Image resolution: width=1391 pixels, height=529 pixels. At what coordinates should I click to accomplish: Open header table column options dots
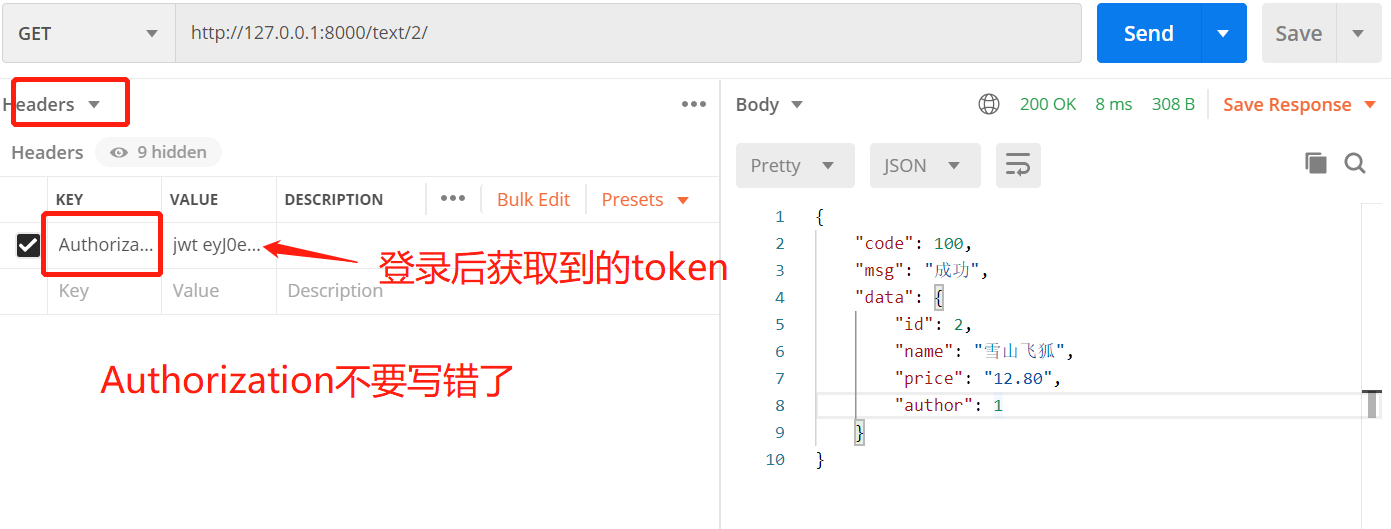click(x=453, y=198)
